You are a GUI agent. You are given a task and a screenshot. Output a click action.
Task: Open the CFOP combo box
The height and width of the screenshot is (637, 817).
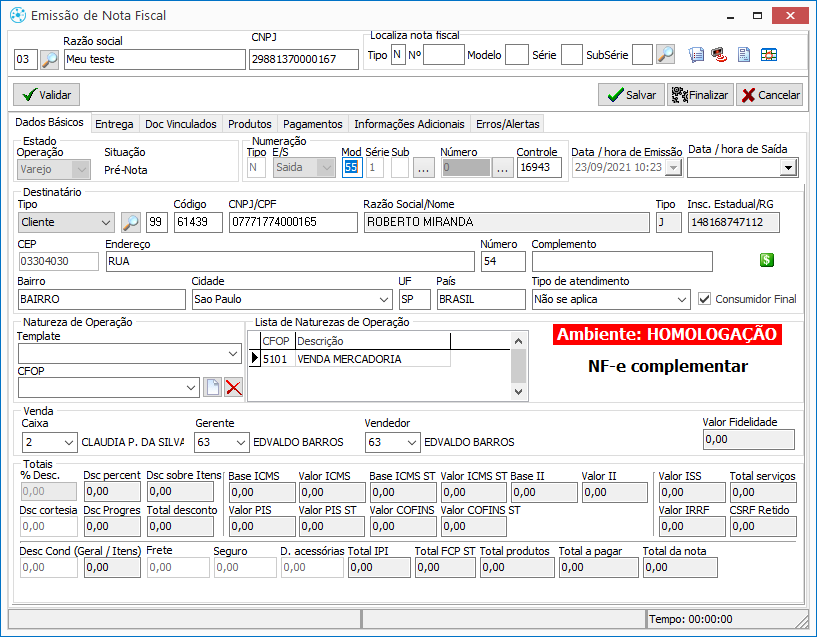(x=109, y=388)
